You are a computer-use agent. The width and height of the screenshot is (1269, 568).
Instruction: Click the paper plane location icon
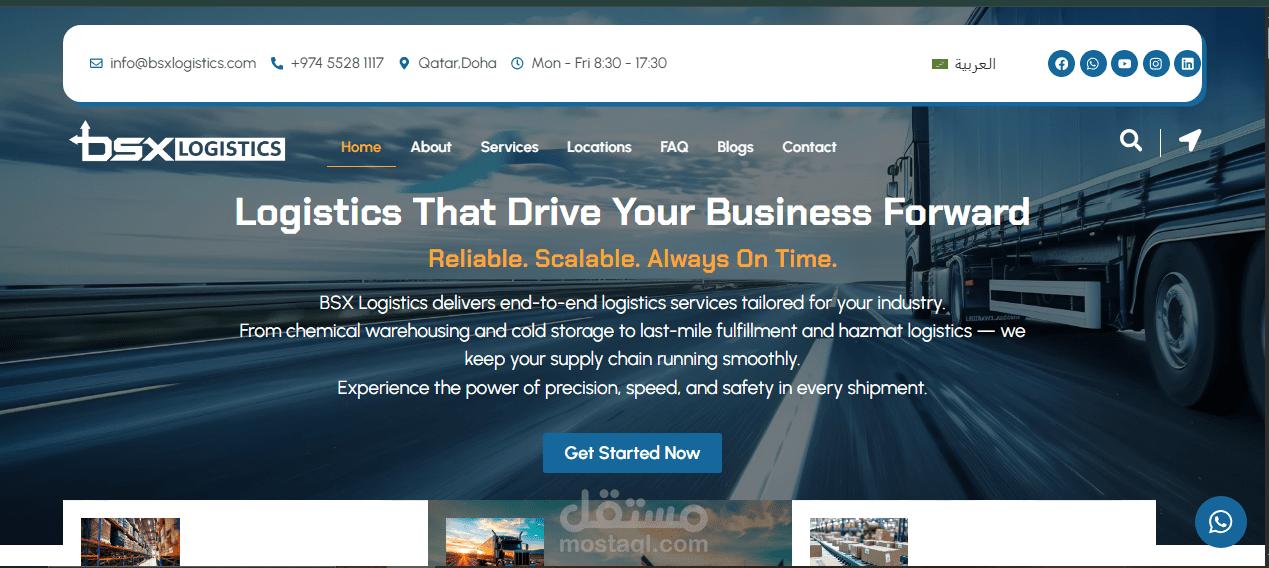click(x=1189, y=140)
